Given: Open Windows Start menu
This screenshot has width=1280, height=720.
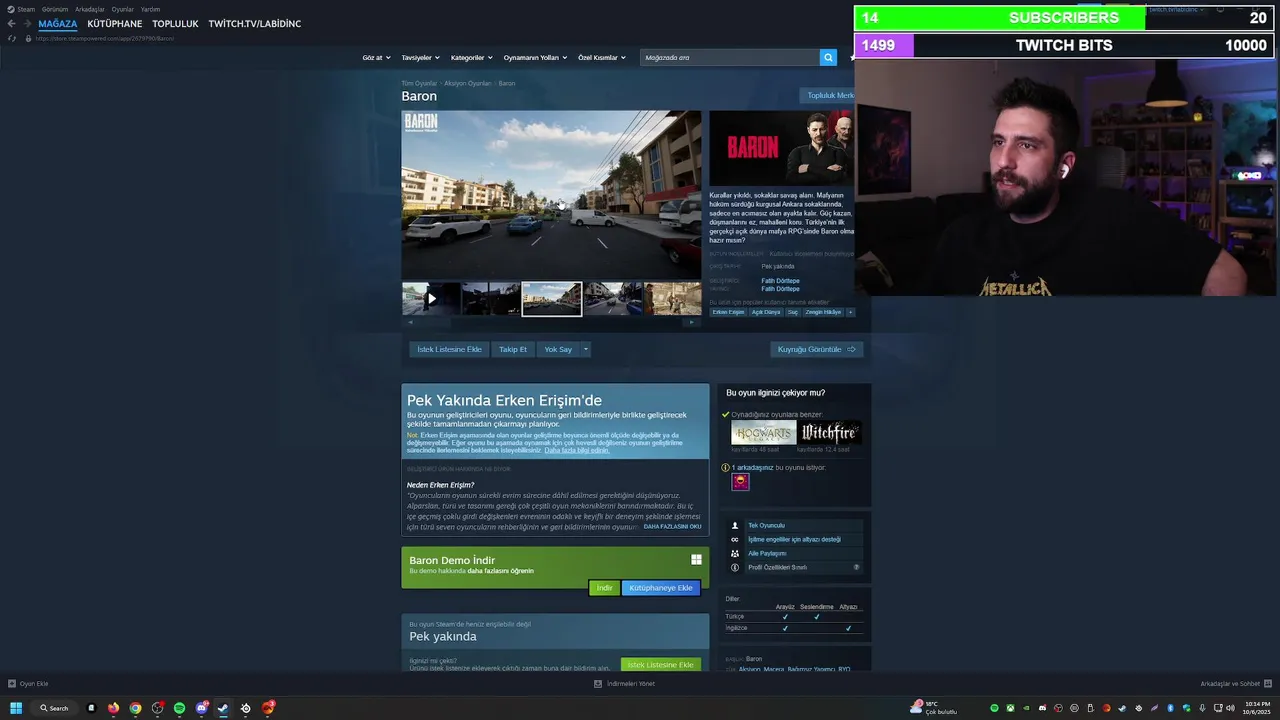Looking at the screenshot, I should click(x=16, y=708).
